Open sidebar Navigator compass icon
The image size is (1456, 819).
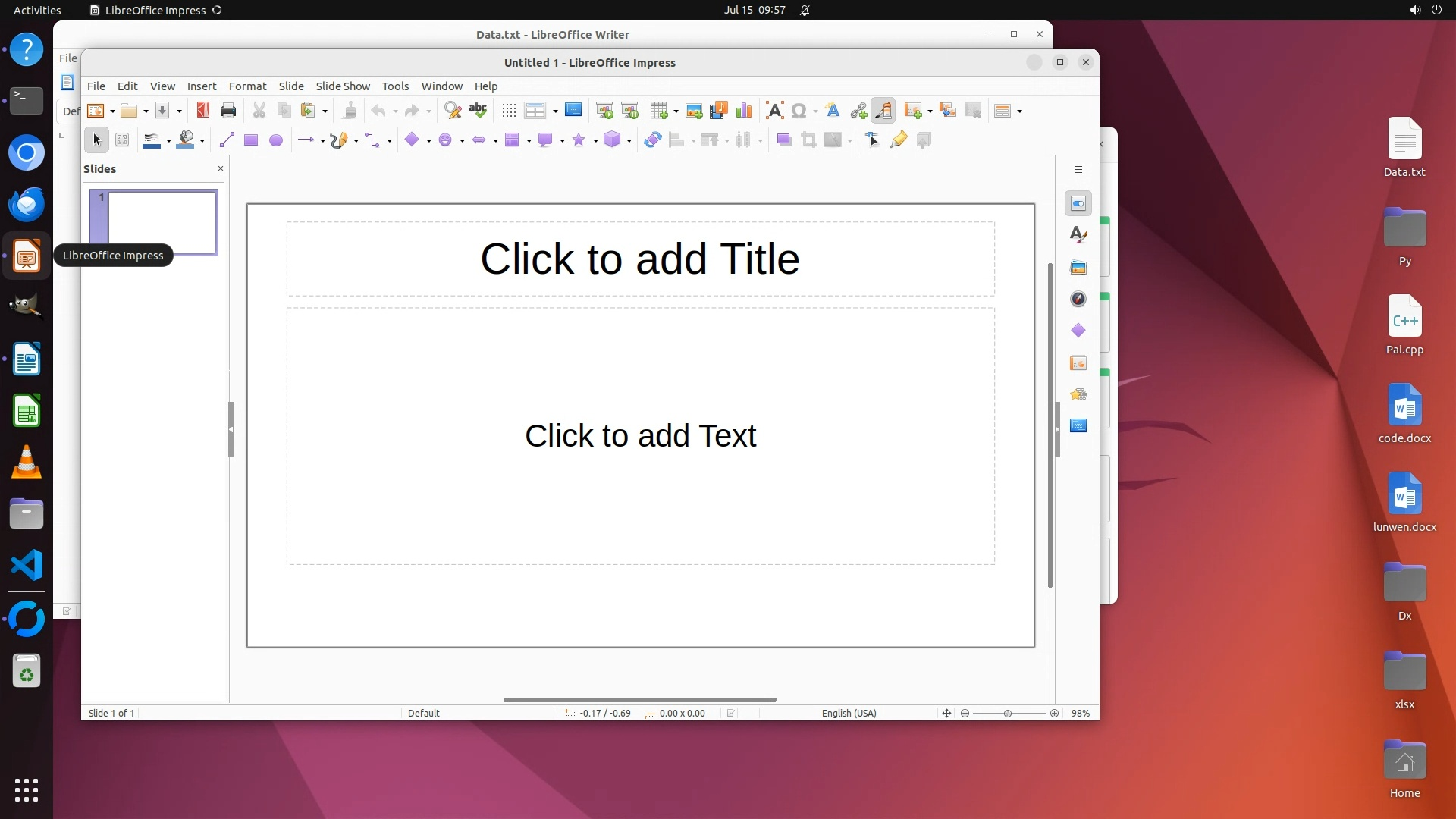[x=1078, y=300]
